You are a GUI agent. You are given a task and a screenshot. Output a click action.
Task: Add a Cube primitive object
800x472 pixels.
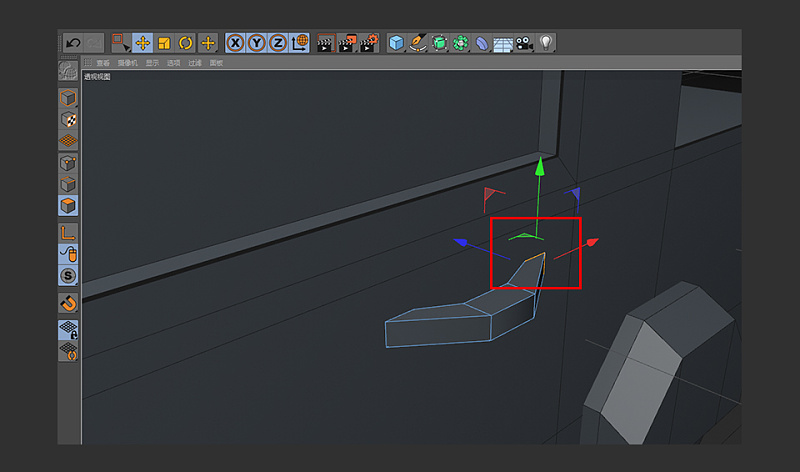(396, 43)
